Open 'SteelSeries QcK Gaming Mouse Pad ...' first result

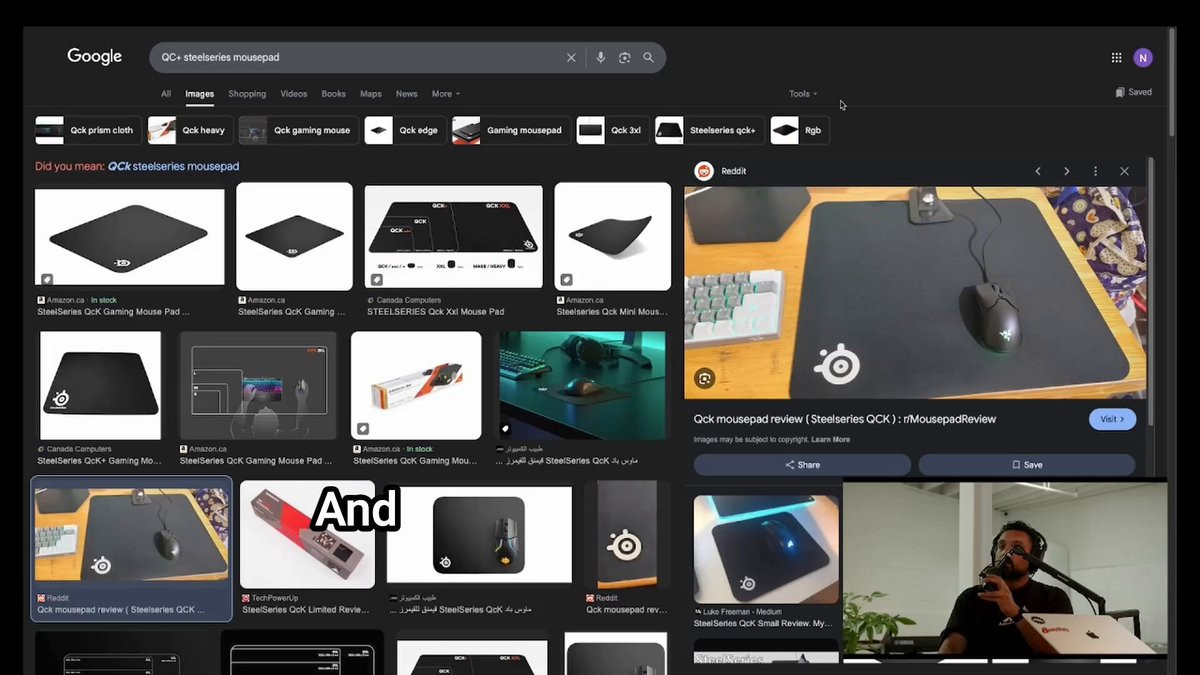(130, 238)
